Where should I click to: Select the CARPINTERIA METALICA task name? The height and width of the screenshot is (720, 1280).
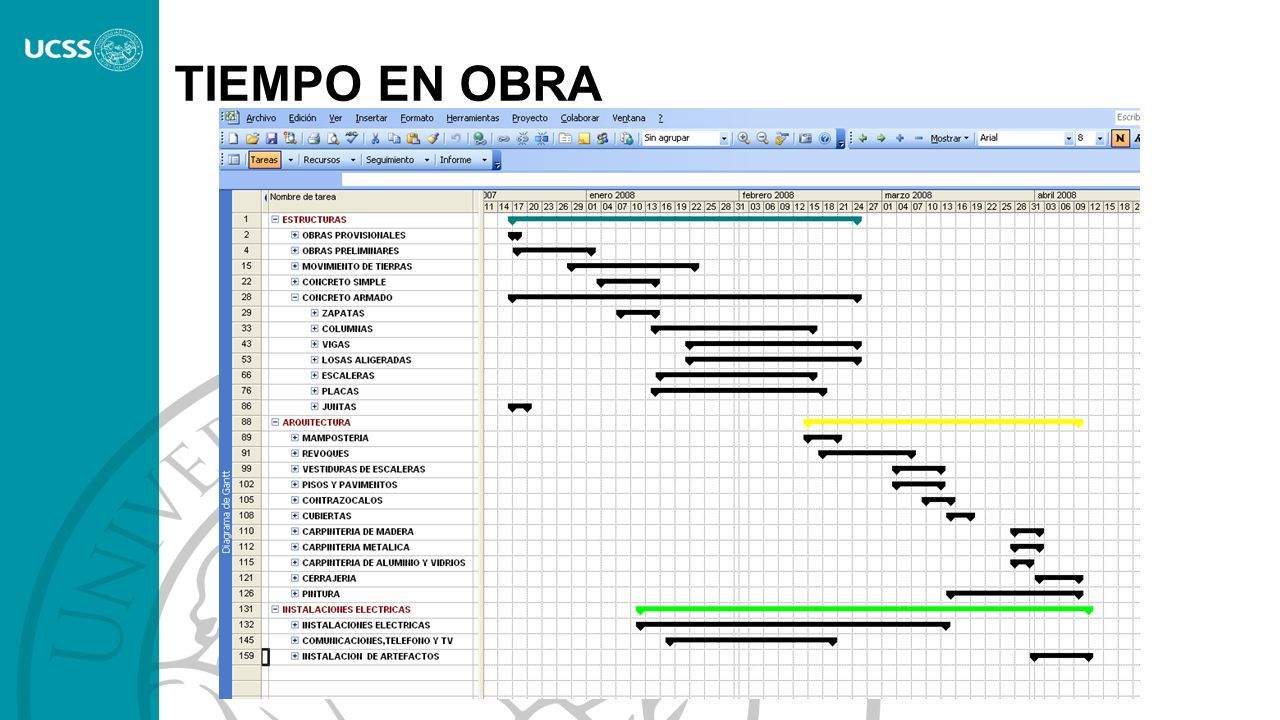pyautogui.click(x=356, y=547)
